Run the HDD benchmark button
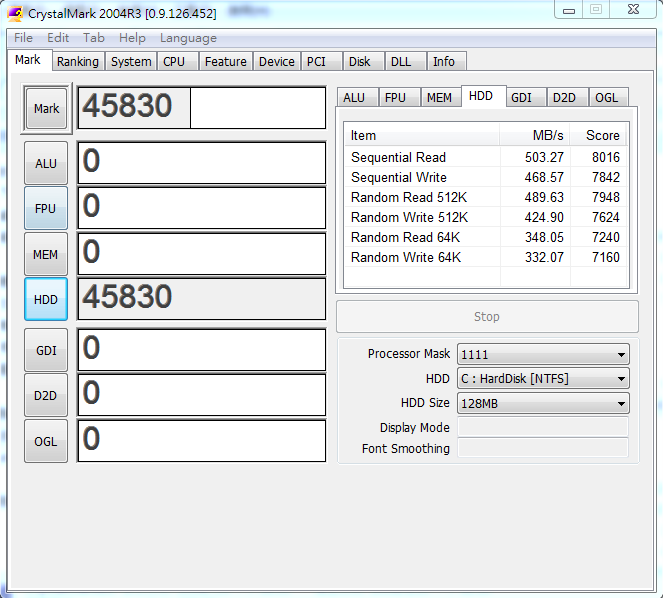This screenshot has height=598, width=663. click(46, 299)
